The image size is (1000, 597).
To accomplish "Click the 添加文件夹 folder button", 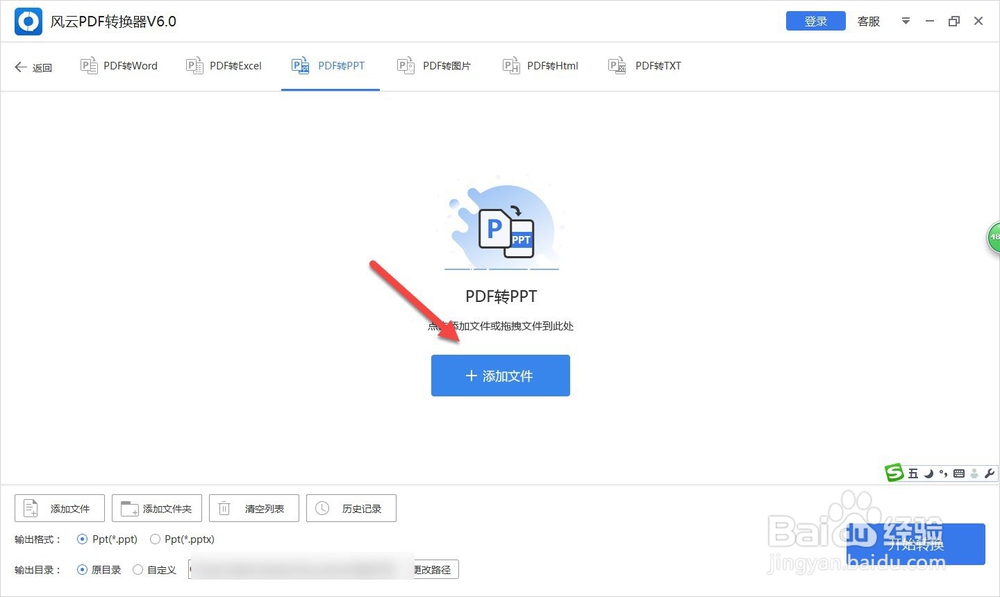I will [157, 508].
